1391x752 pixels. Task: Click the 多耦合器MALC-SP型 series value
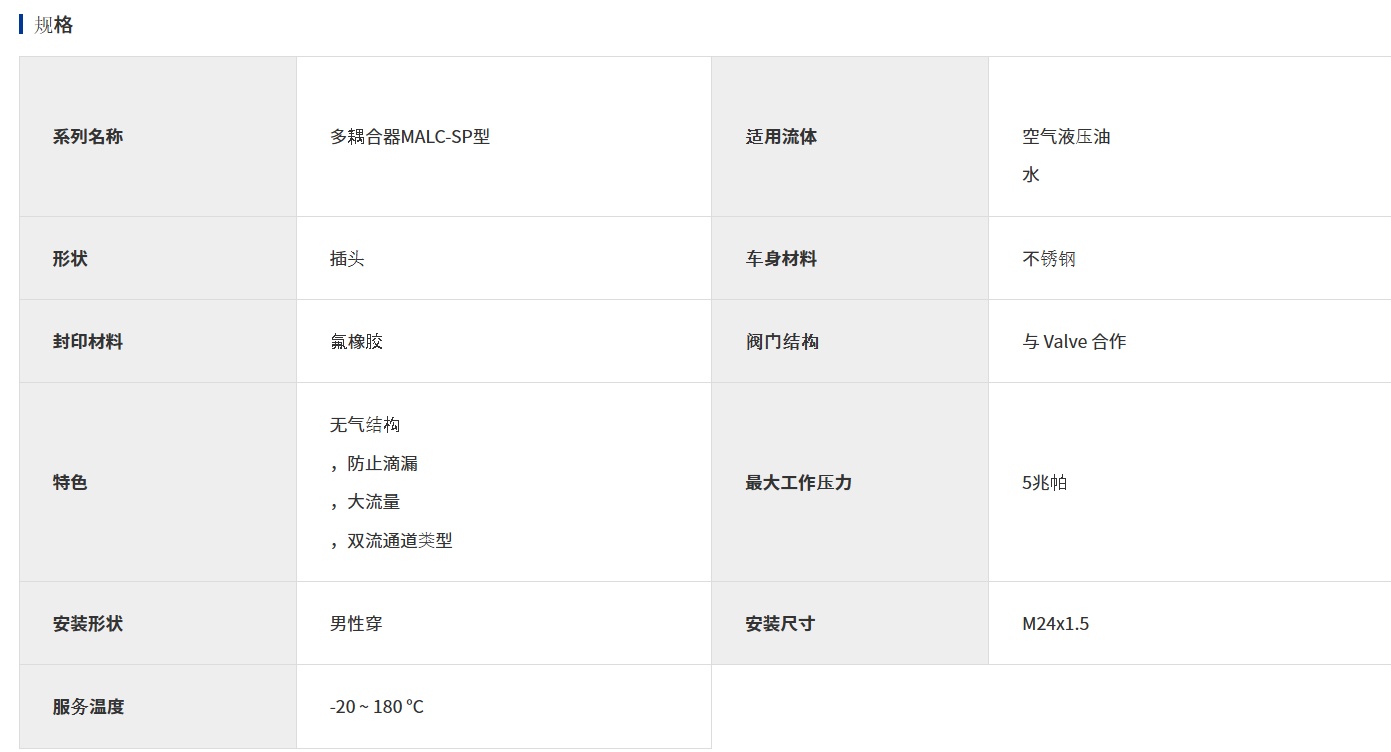(x=410, y=137)
